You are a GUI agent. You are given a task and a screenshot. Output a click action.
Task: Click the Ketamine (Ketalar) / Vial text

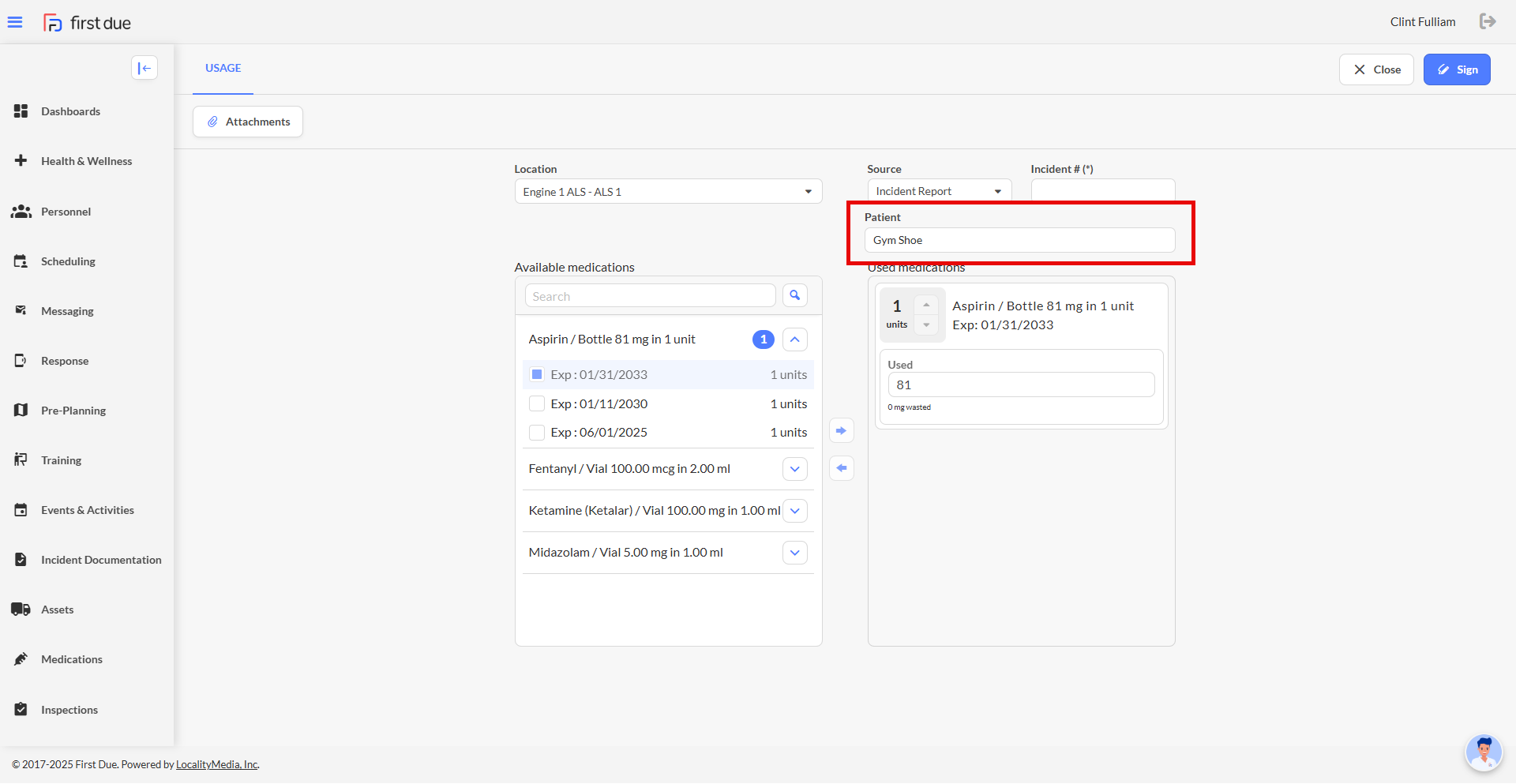(x=655, y=511)
